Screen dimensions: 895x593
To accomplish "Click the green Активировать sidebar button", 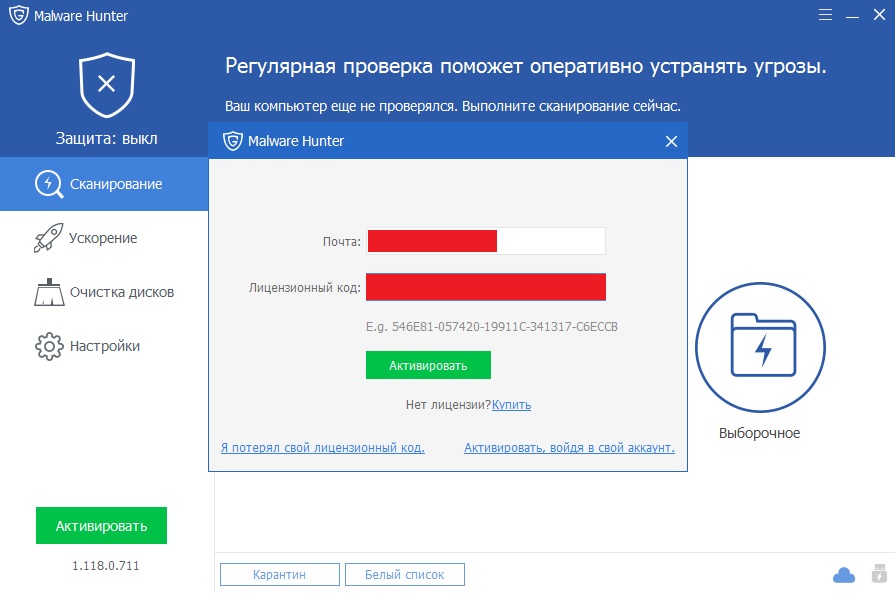I will coord(101,526).
